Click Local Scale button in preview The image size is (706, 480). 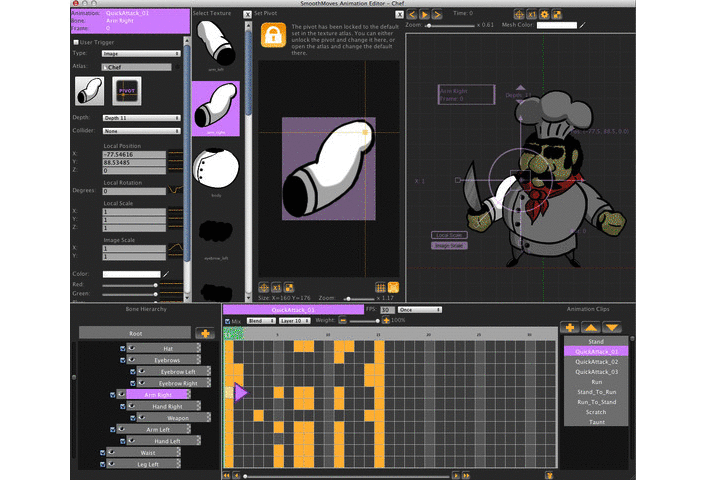tap(449, 235)
